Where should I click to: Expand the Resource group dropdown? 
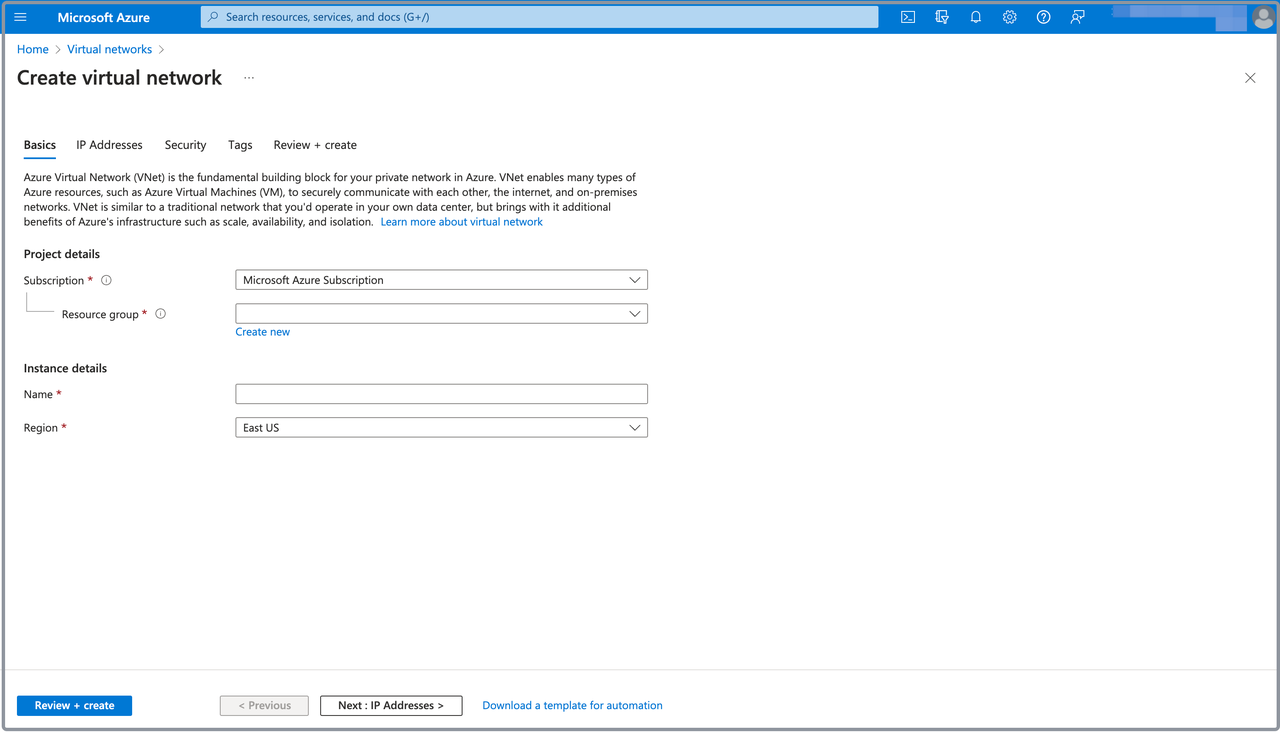pos(441,314)
